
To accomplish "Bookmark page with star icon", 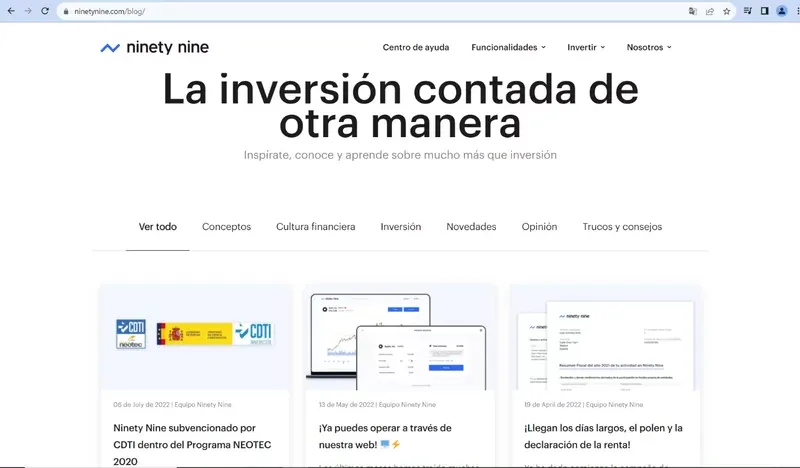I will 727,11.
